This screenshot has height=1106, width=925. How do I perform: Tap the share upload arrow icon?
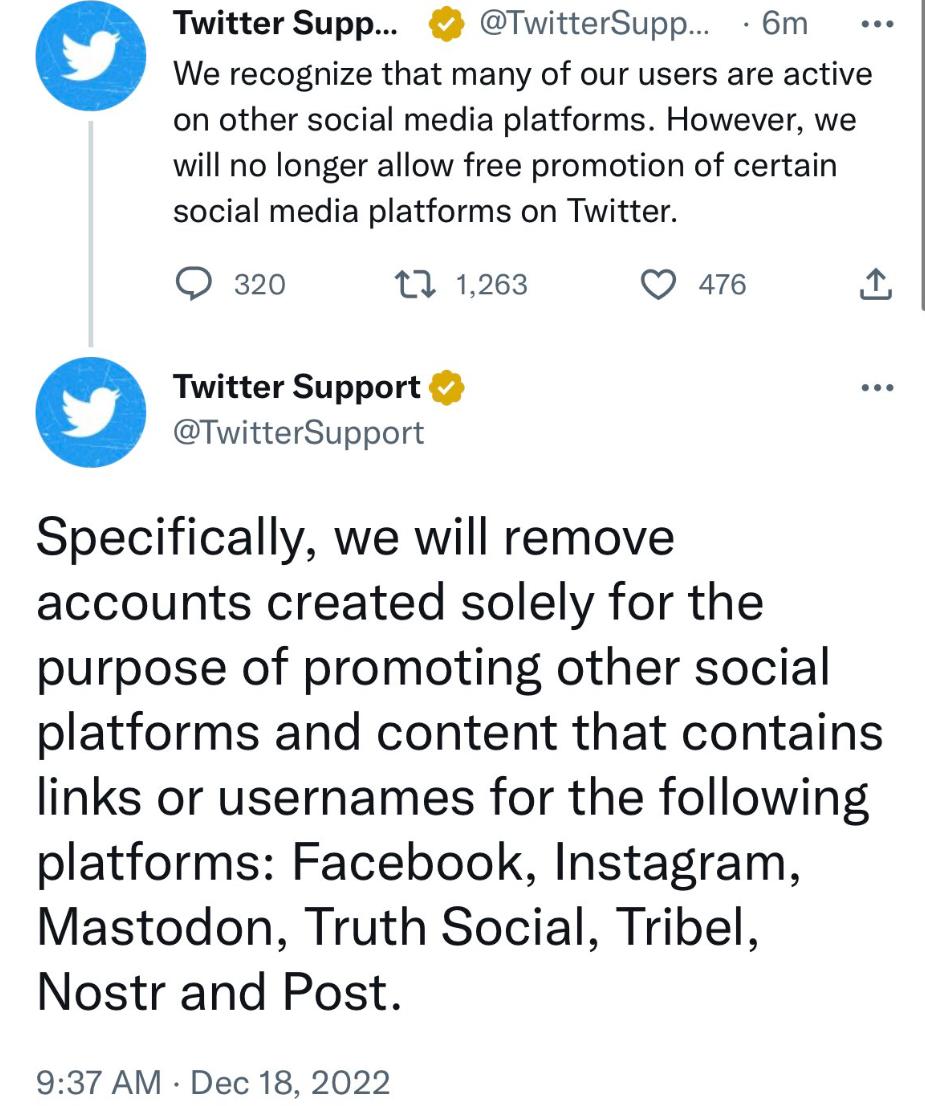(x=875, y=286)
